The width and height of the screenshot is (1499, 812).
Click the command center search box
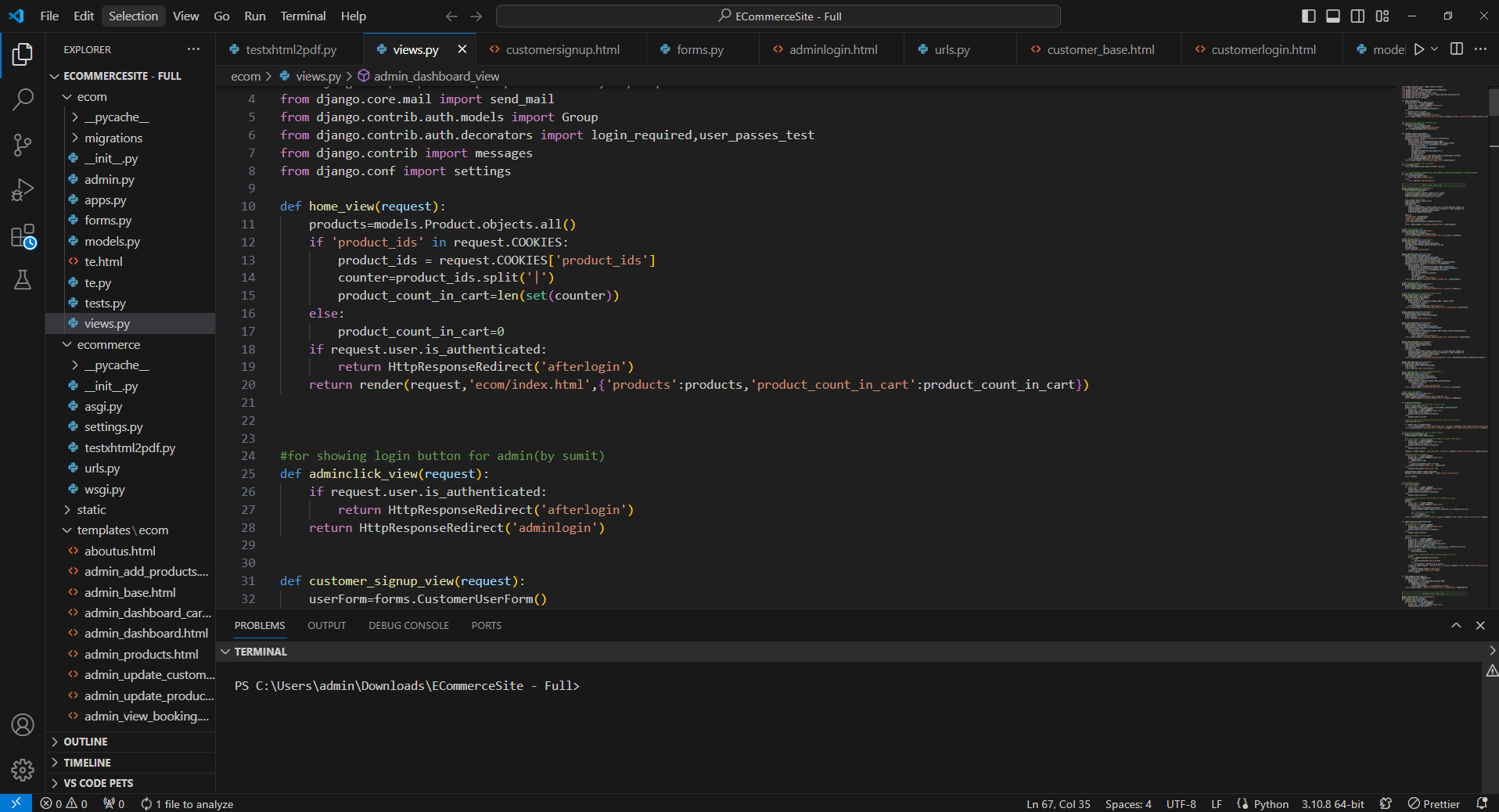(778, 16)
